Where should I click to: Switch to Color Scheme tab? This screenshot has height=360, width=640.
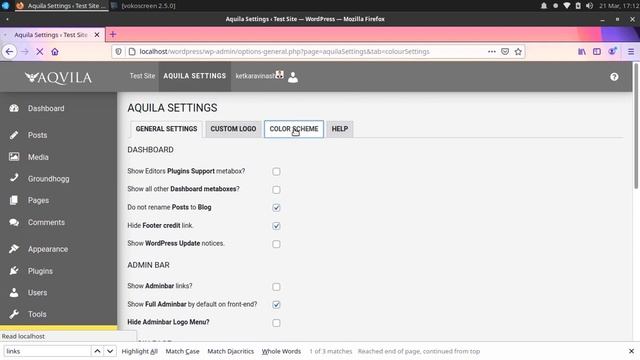point(294,129)
